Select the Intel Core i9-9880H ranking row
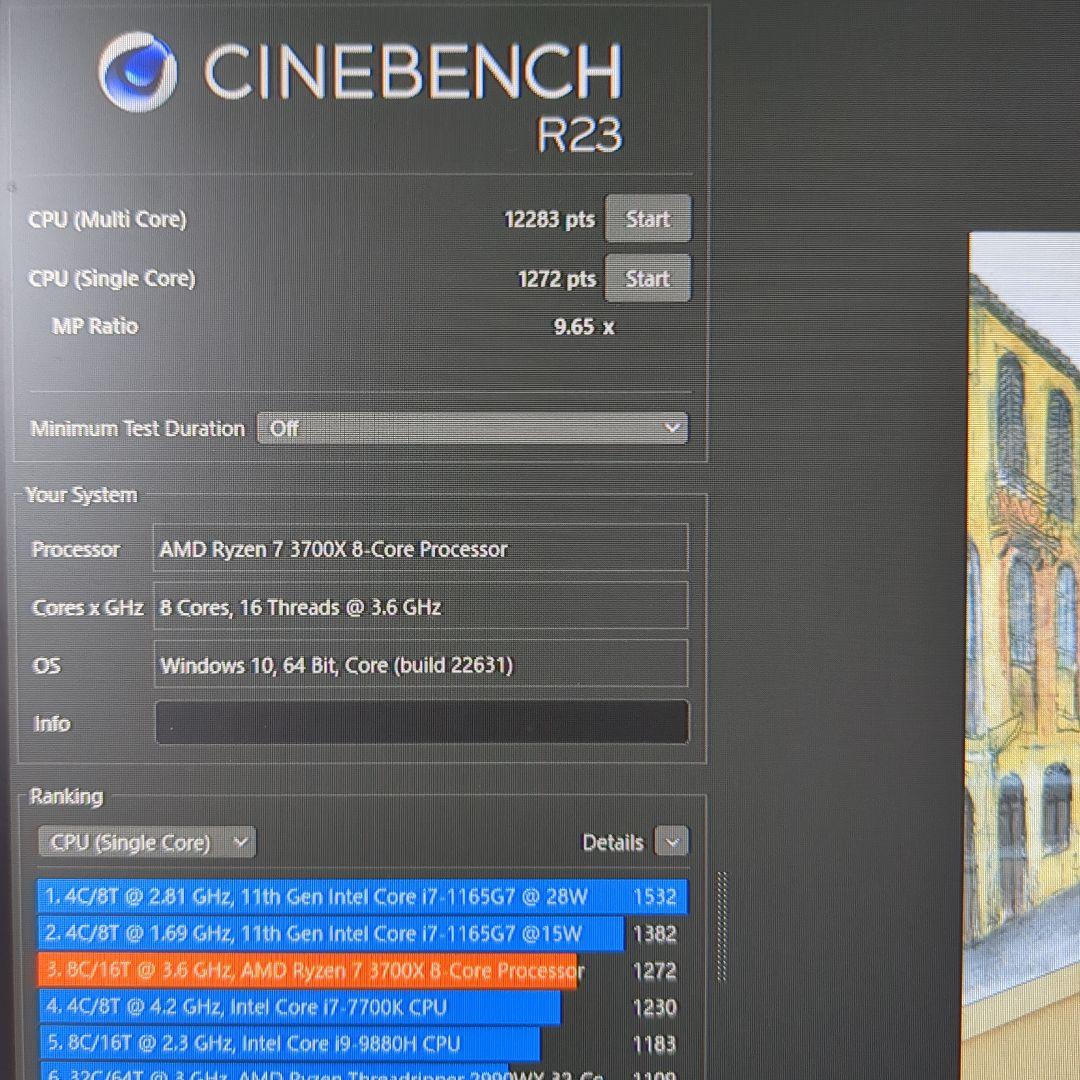 [x=290, y=1044]
